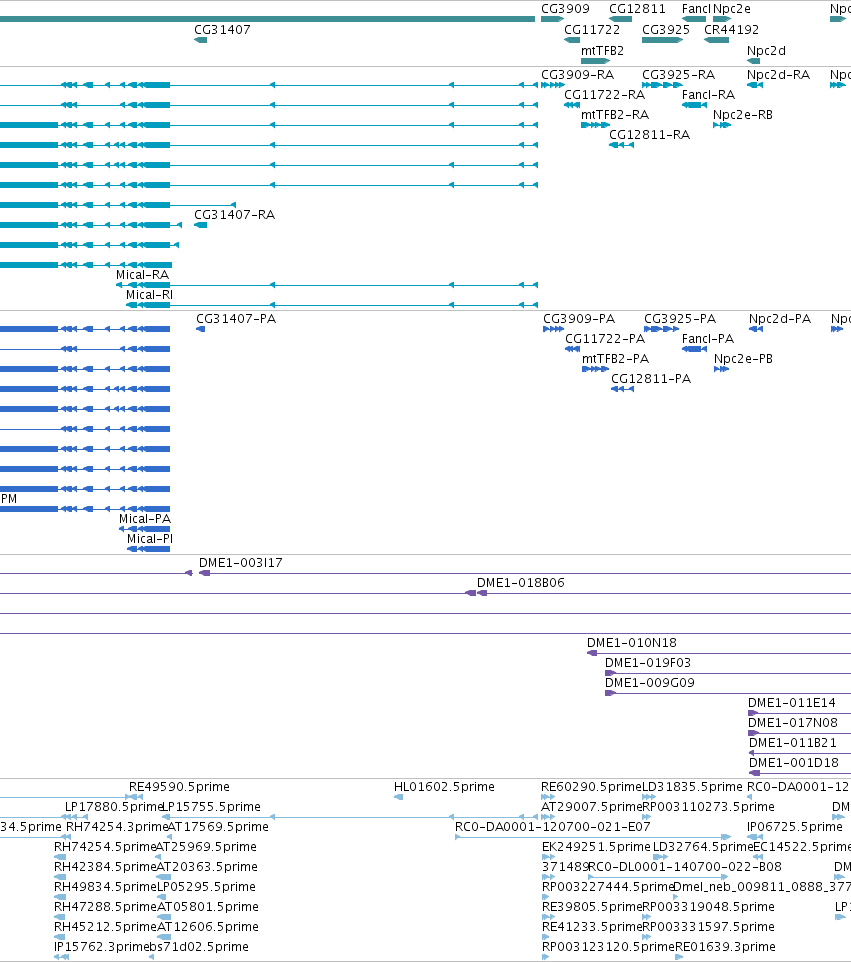The height and width of the screenshot is (962, 851).
Task: Select the CG12811 gene label
Action: click(x=637, y=9)
